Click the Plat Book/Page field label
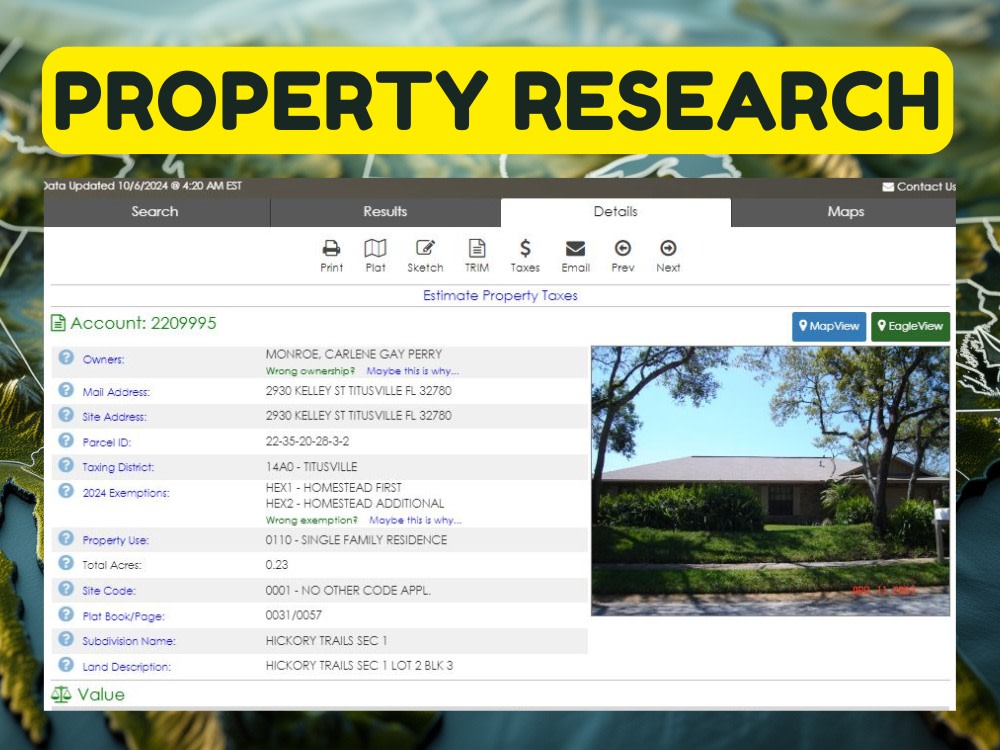The image size is (1000, 750). tap(123, 617)
